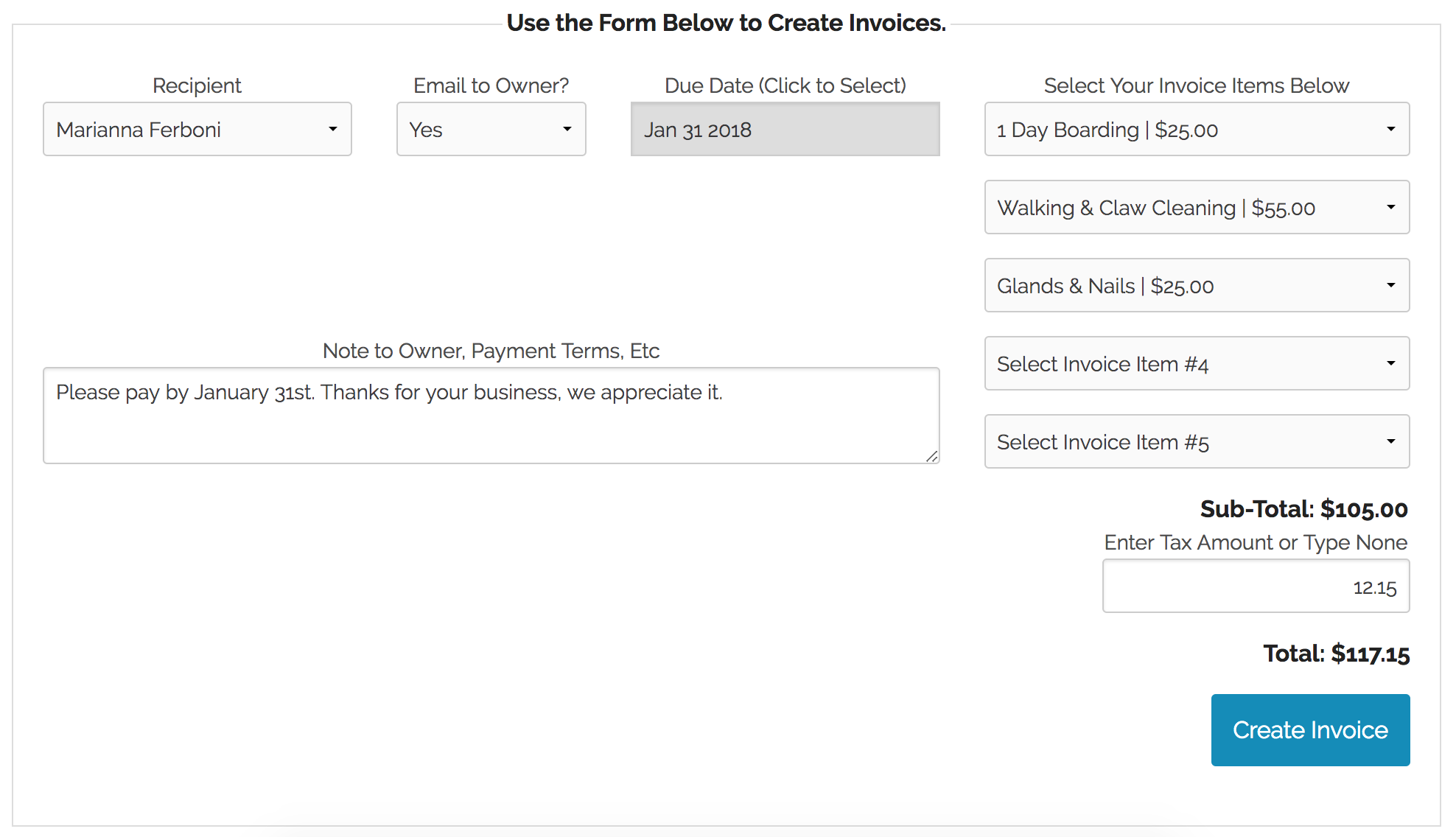Image resolution: width=1456 pixels, height=837 pixels.
Task: Click the tax amount field showing 12.15
Action: pos(1256,586)
